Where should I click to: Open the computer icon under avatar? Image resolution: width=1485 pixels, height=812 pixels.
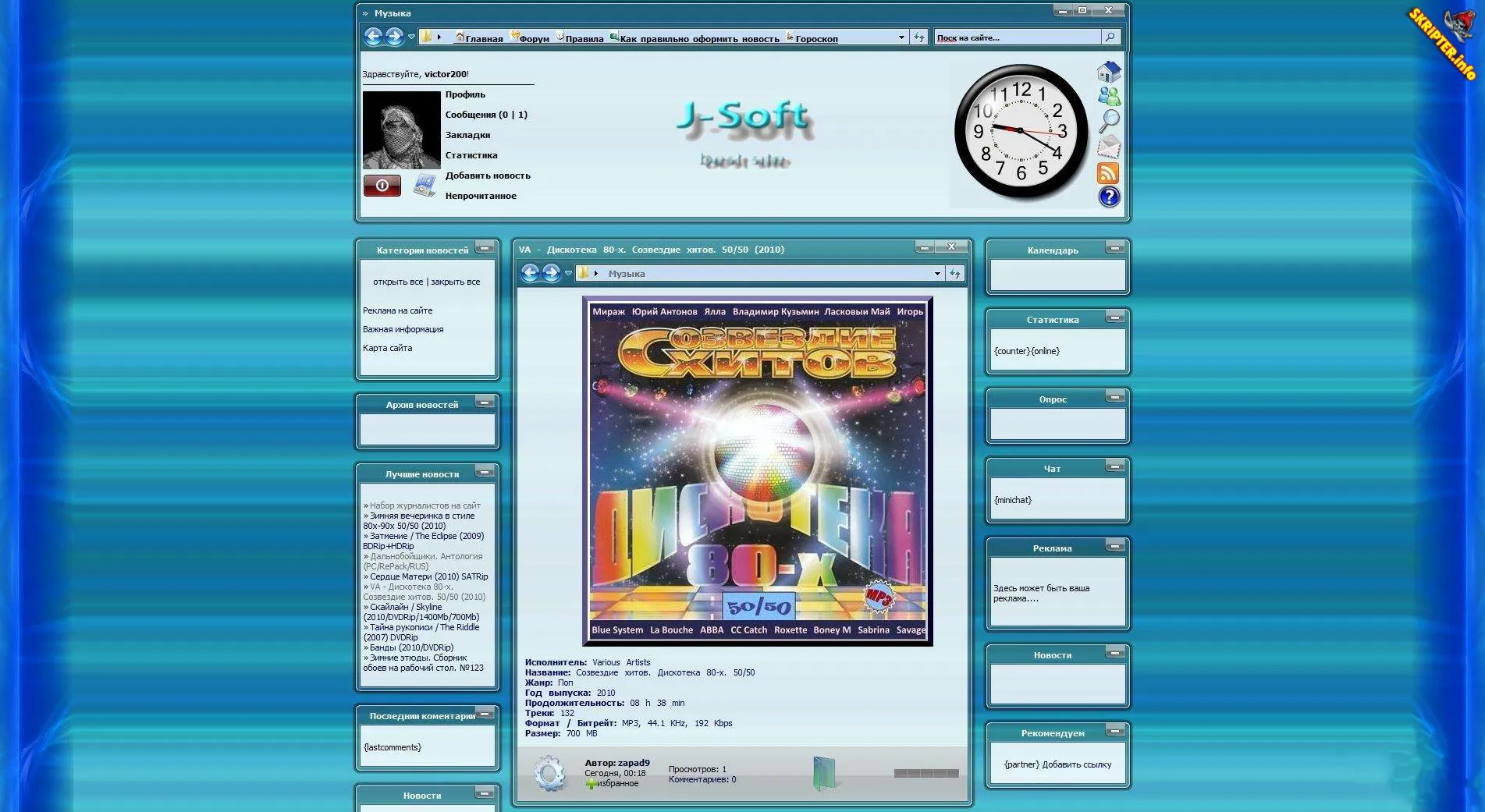coord(425,186)
